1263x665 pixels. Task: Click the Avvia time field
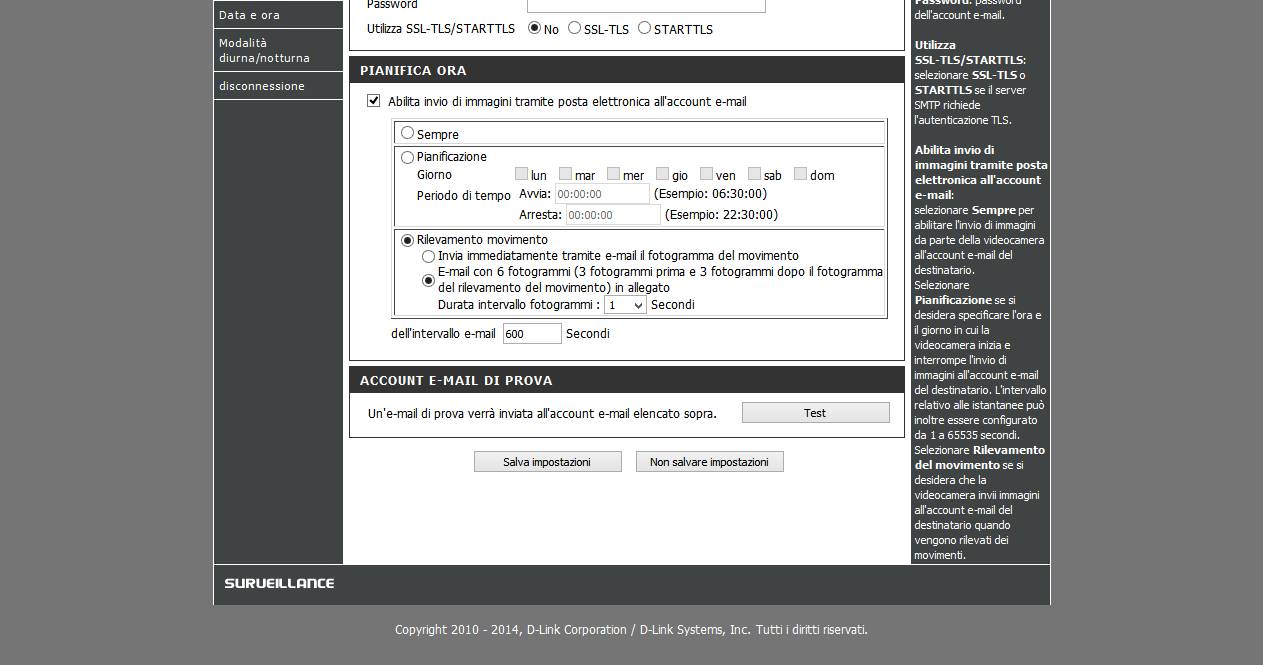pyautogui.click(x=602, y=194)
